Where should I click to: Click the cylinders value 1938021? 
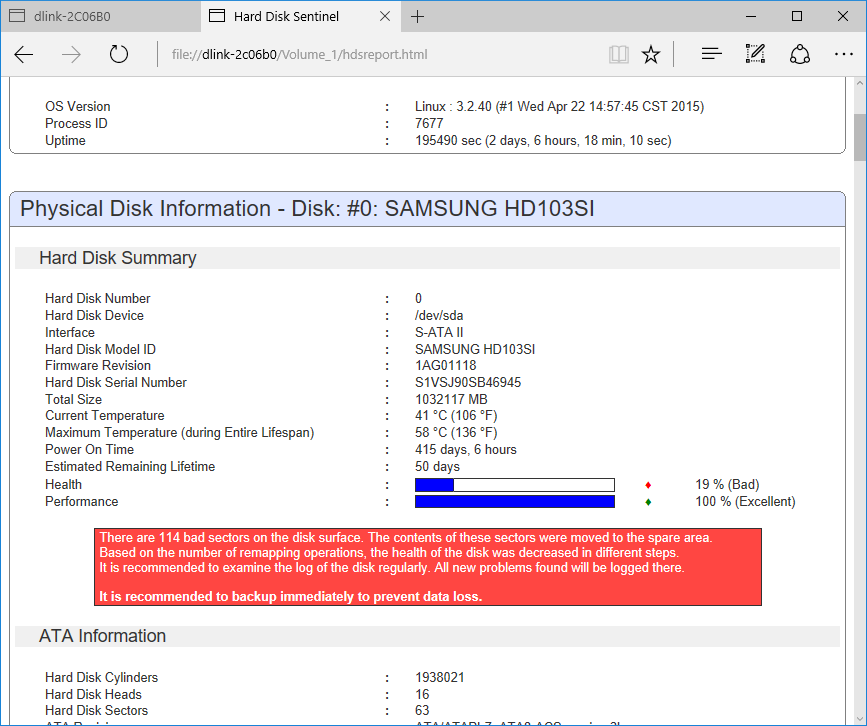tap(440, 677)
